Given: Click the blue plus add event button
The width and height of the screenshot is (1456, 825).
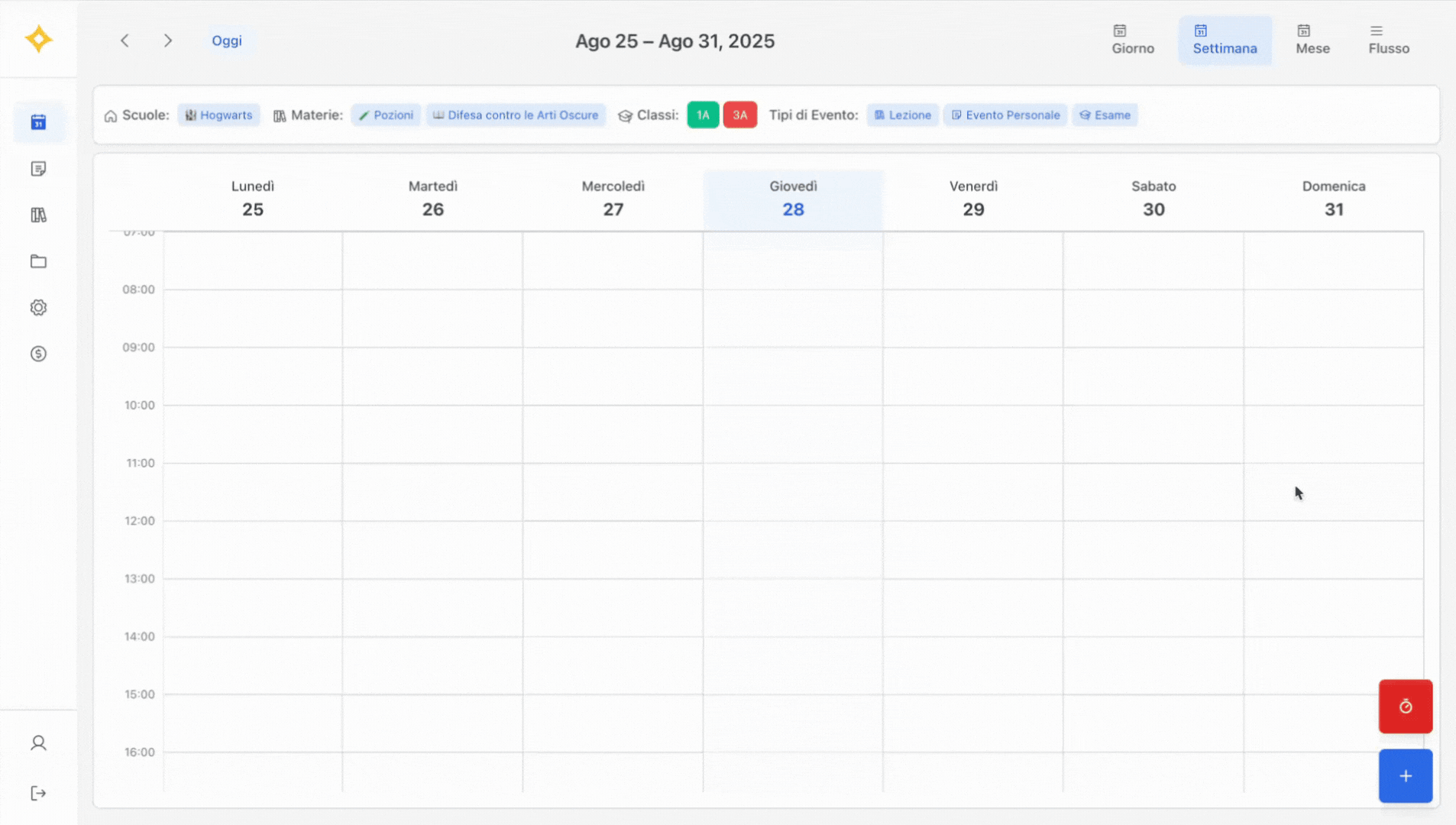Looking at the screenshot, I should tap(1405, 776).
